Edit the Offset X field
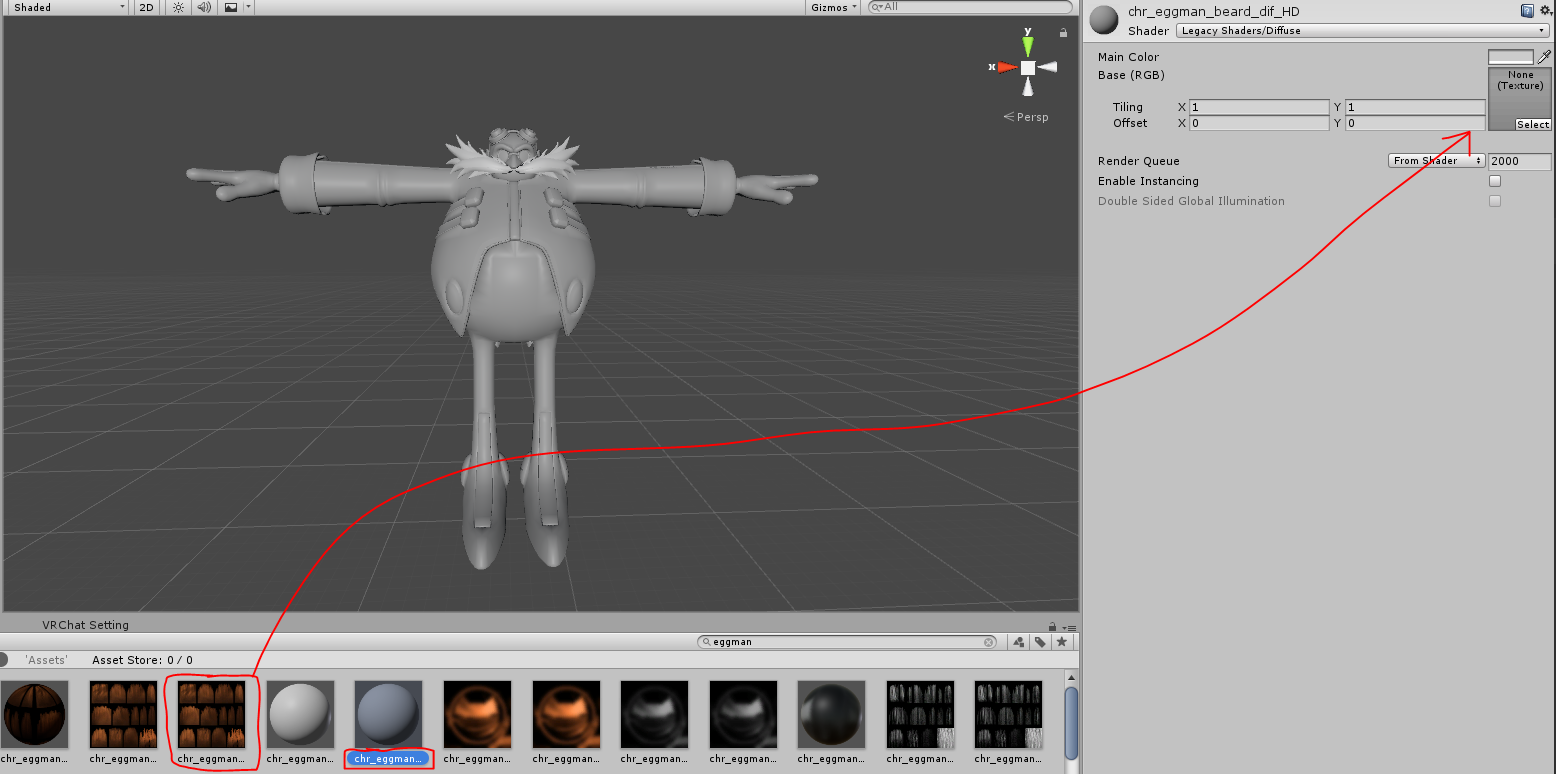The height and width of the screenshot is (774, 1556). [1259, 123]
